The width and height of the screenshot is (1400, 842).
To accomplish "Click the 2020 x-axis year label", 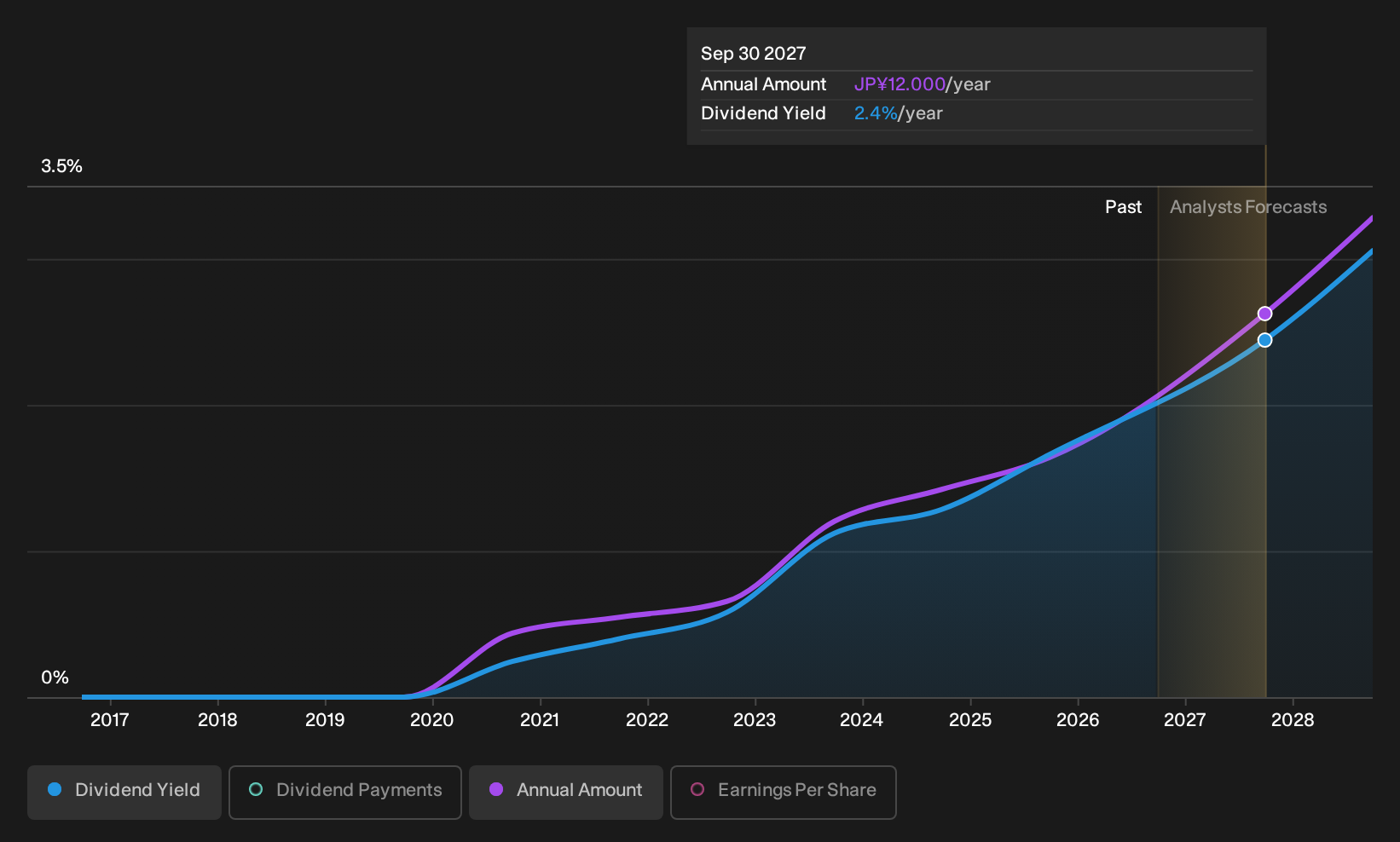I will click(x=432, y=720).
